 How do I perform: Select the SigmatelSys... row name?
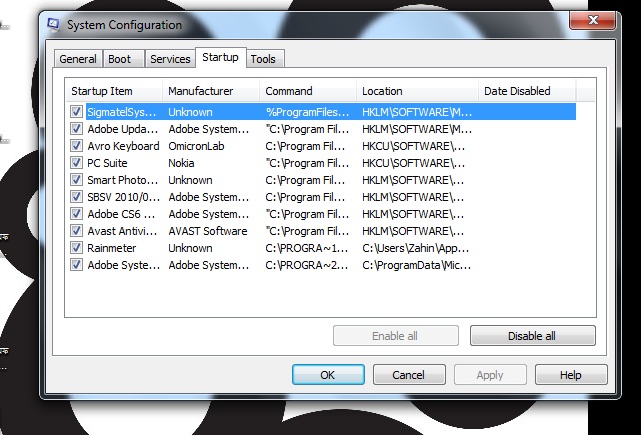(x=121, y=112)
